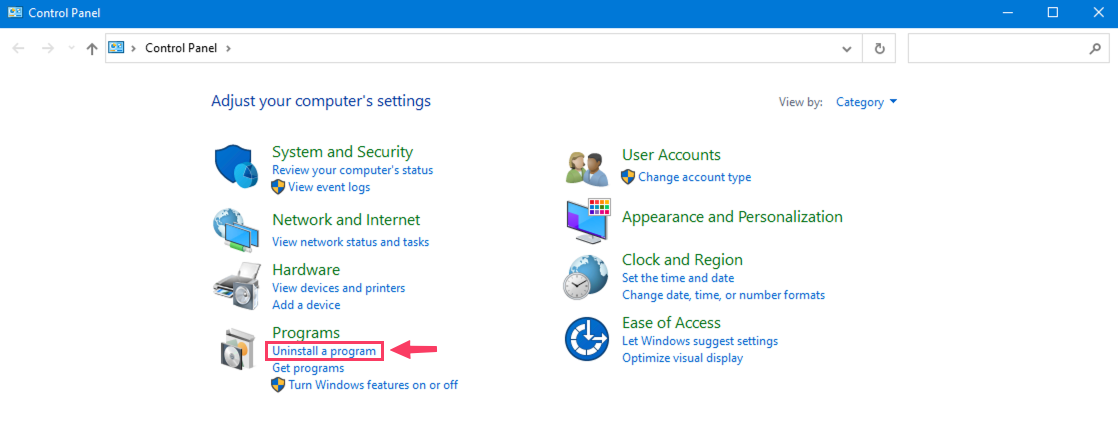This screenshot has width=1118, height=445.
Task: Open the recent locations dropdown arrow
Action: [x=71, y=48]
